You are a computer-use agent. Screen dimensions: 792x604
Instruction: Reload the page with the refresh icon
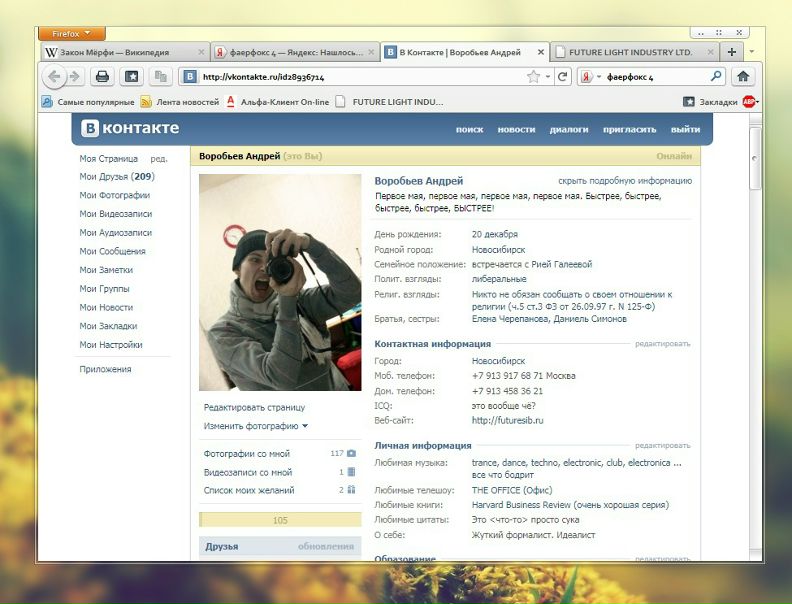pyautogui.click(x=563, y=76)
